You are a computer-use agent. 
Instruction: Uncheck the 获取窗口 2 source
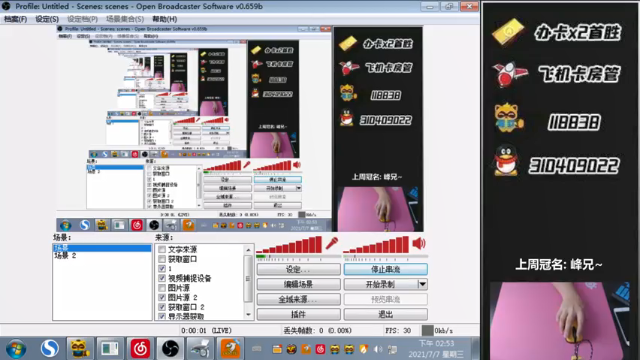point(162,307)
